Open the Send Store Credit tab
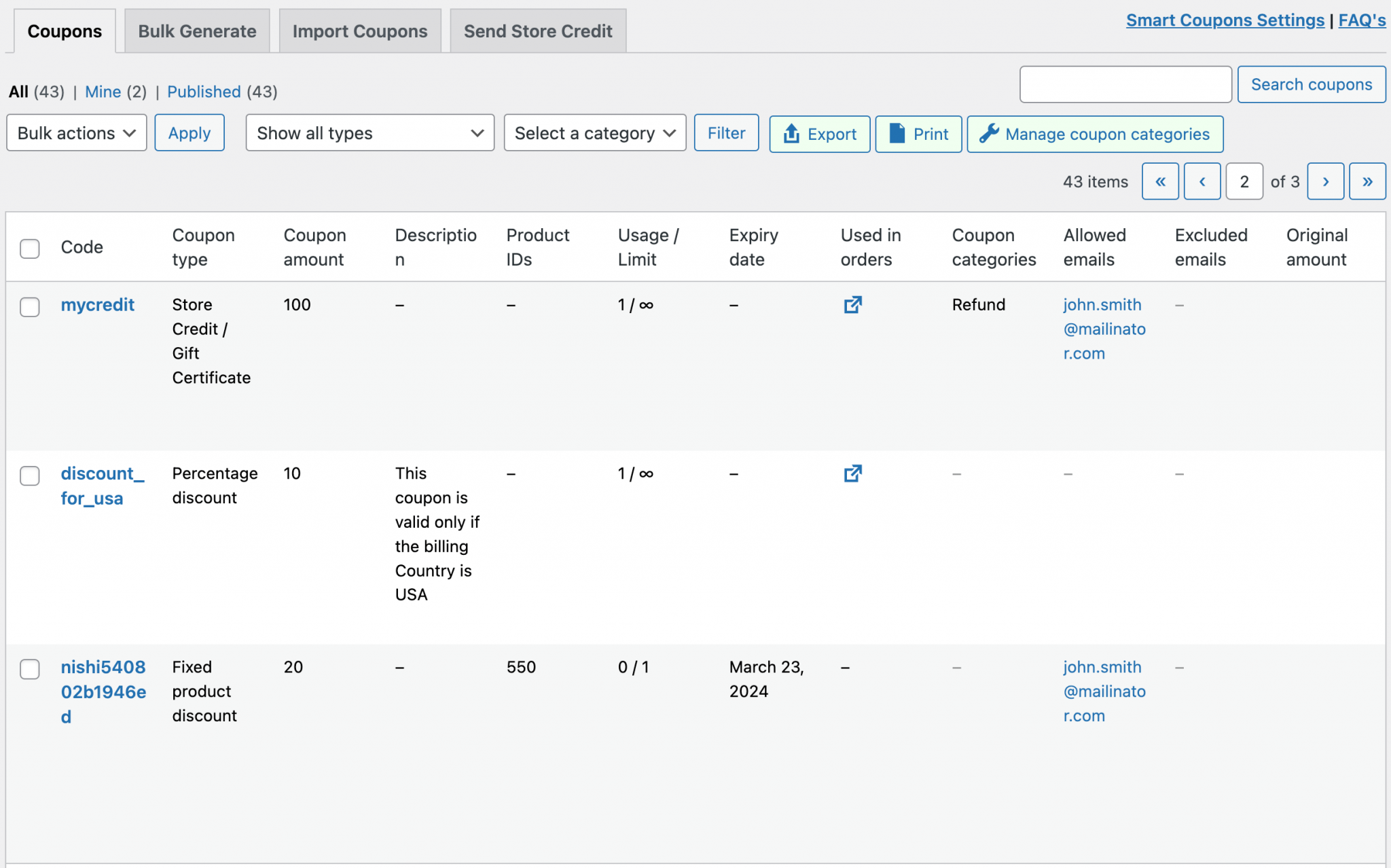The height and width of the screenshot is (868, 1391). click(538, 31)
